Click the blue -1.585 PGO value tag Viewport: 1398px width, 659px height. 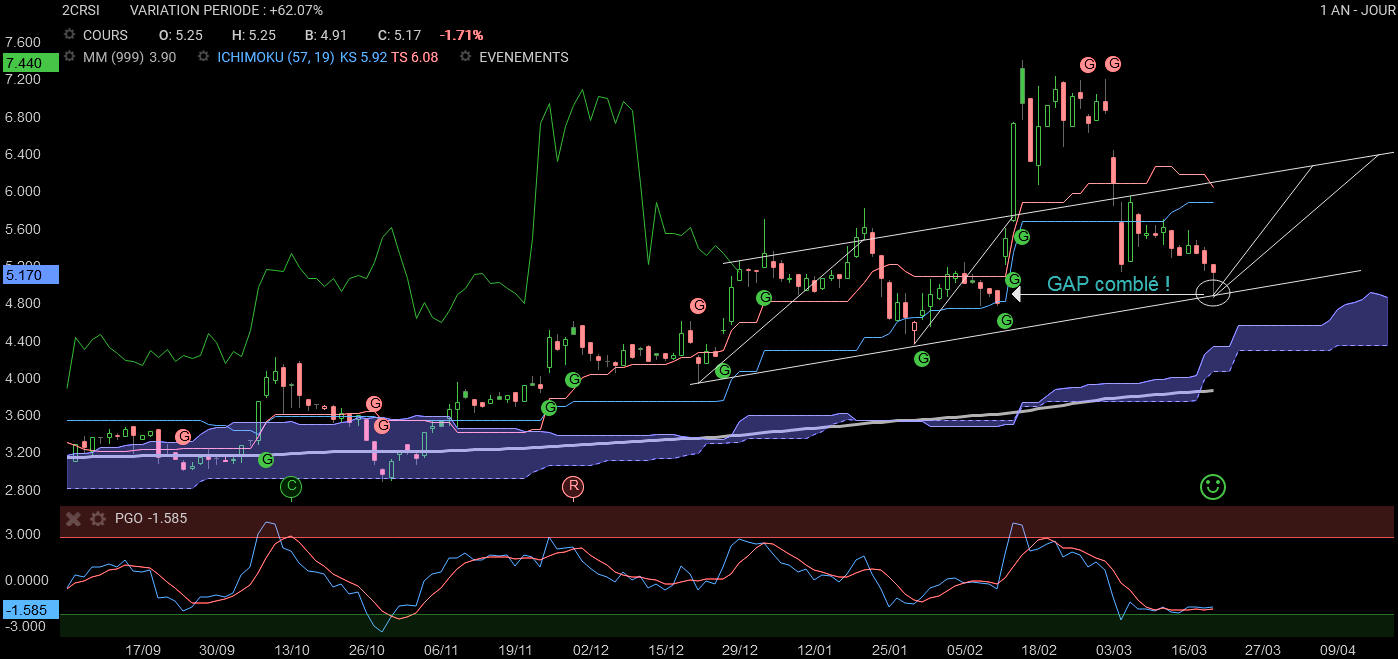click(31, 610)
